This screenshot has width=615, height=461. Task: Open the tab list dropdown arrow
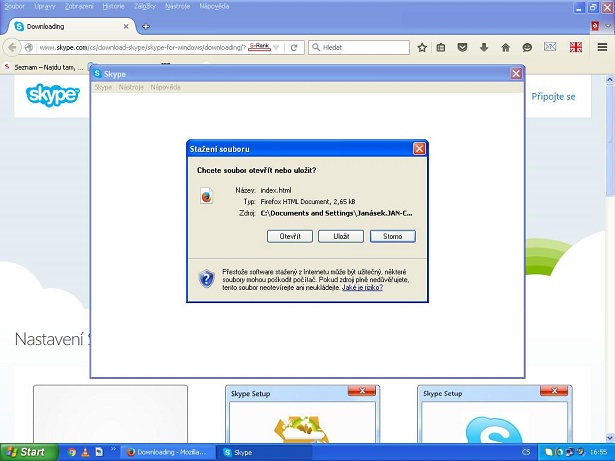tap(608, 26)
